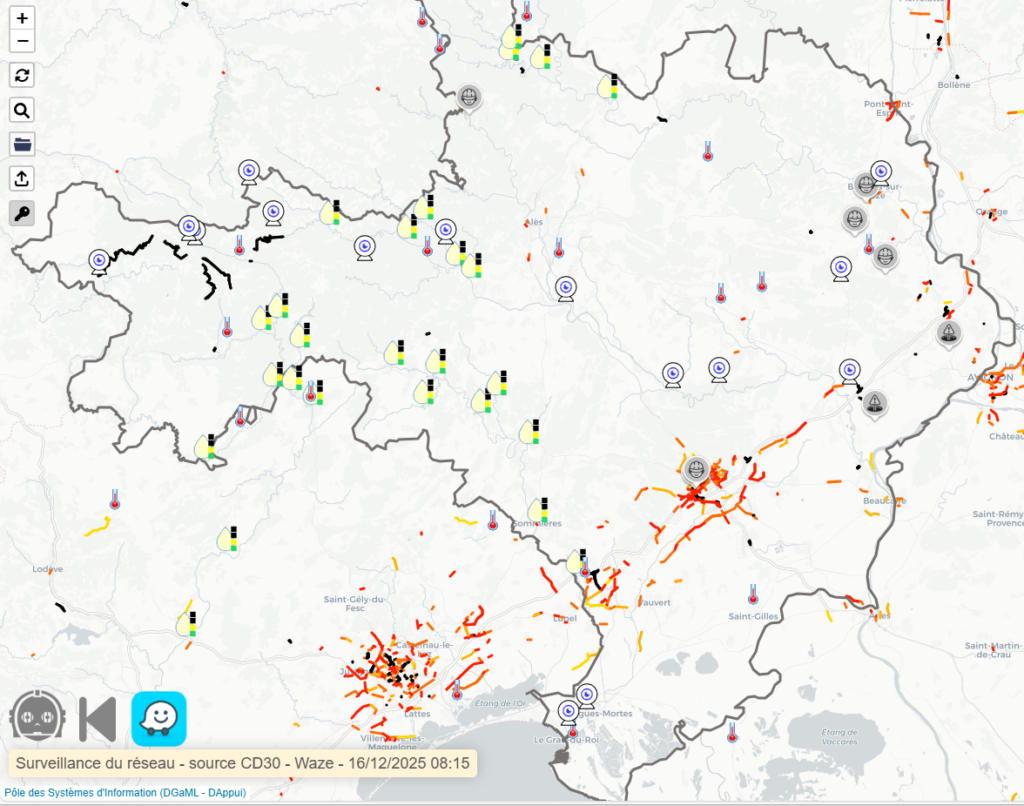Click the skip-to-previous playback icon
Viewport: 1024px width, 806px height.
(x=98, y=719)
